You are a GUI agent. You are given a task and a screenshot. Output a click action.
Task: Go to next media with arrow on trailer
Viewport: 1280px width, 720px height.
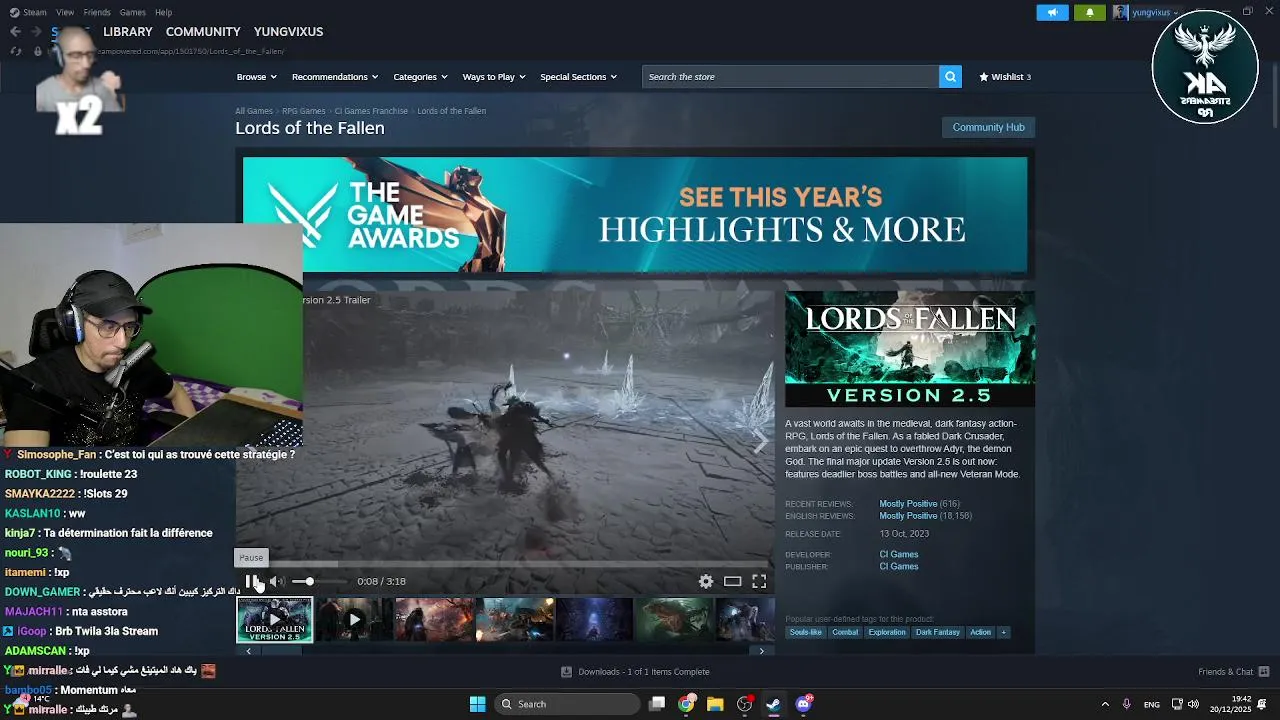coord(760,443)
